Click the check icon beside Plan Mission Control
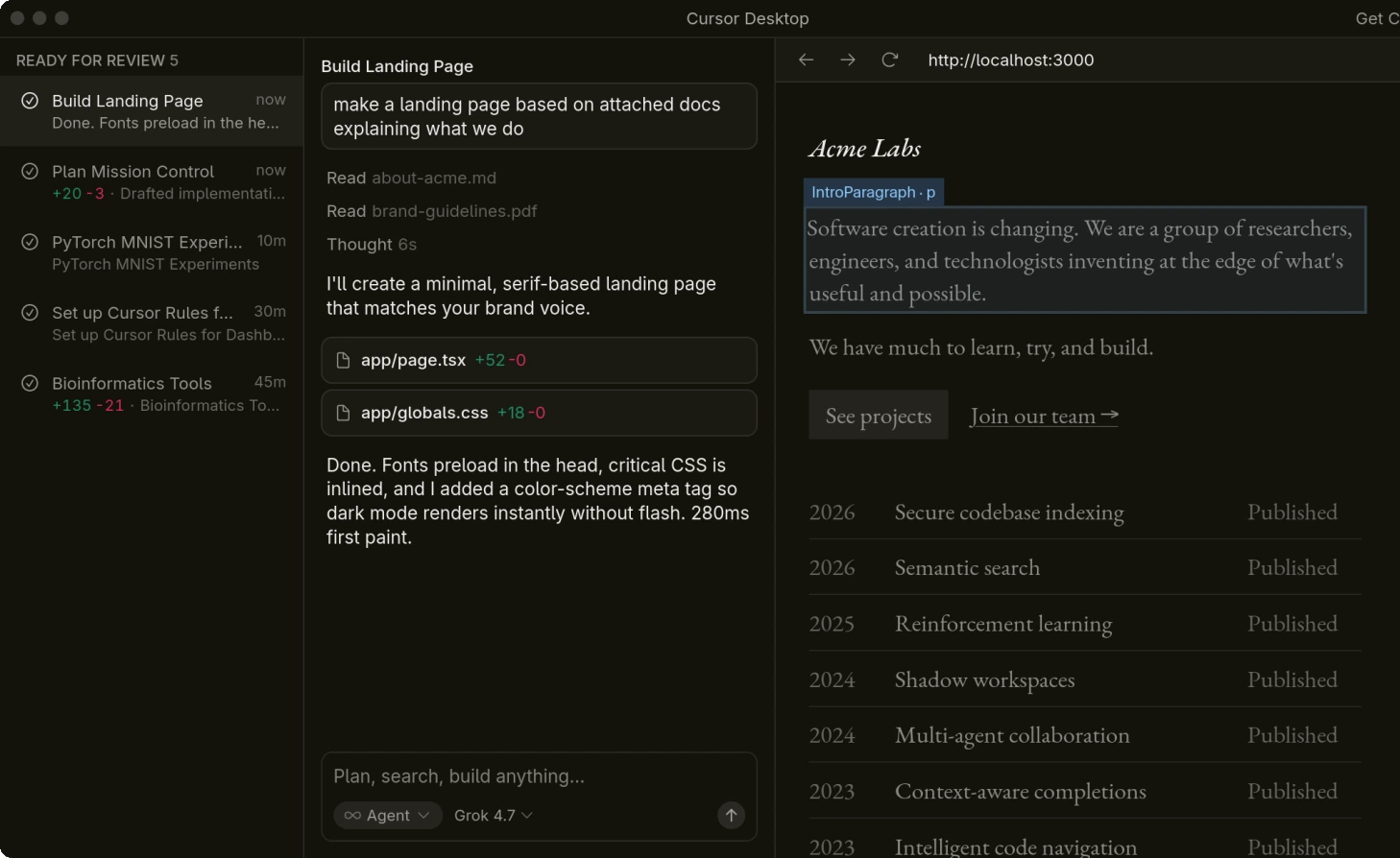 (30, 171)
